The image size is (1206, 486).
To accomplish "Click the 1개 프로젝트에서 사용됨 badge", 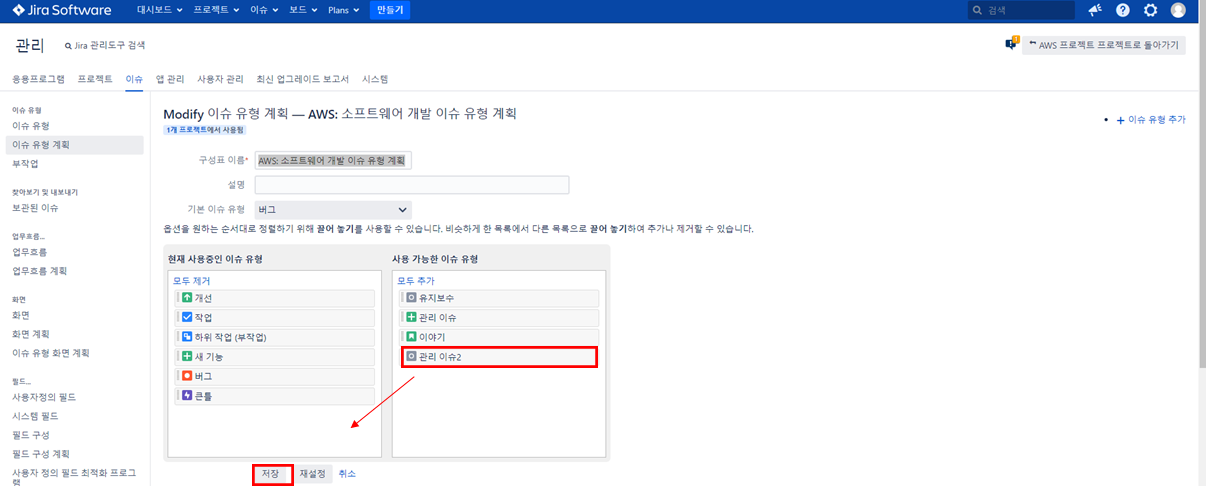I will click(x=205, y=130).
